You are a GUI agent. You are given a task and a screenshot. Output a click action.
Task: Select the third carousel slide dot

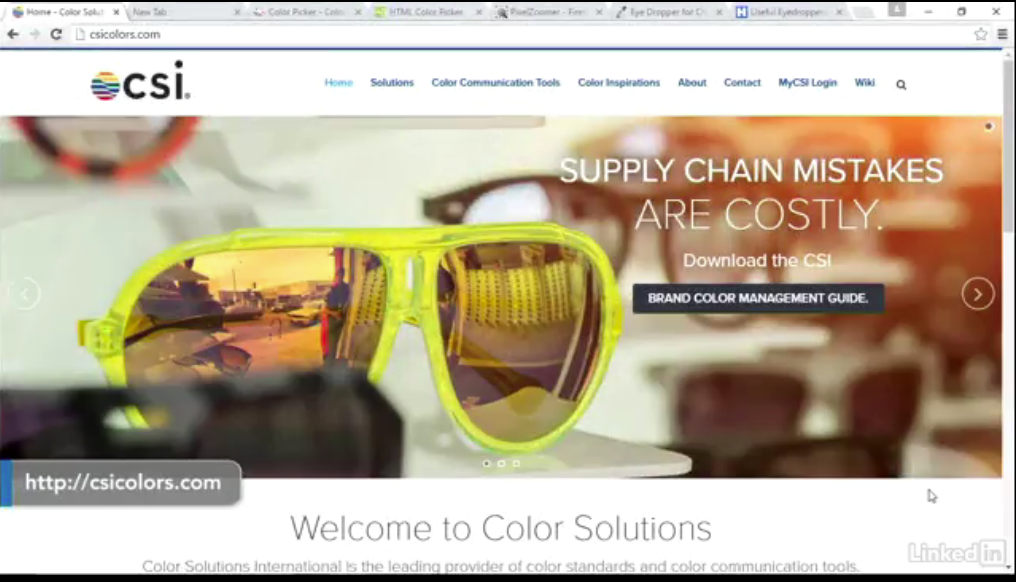pyautogui.click(x=516, y=463)
